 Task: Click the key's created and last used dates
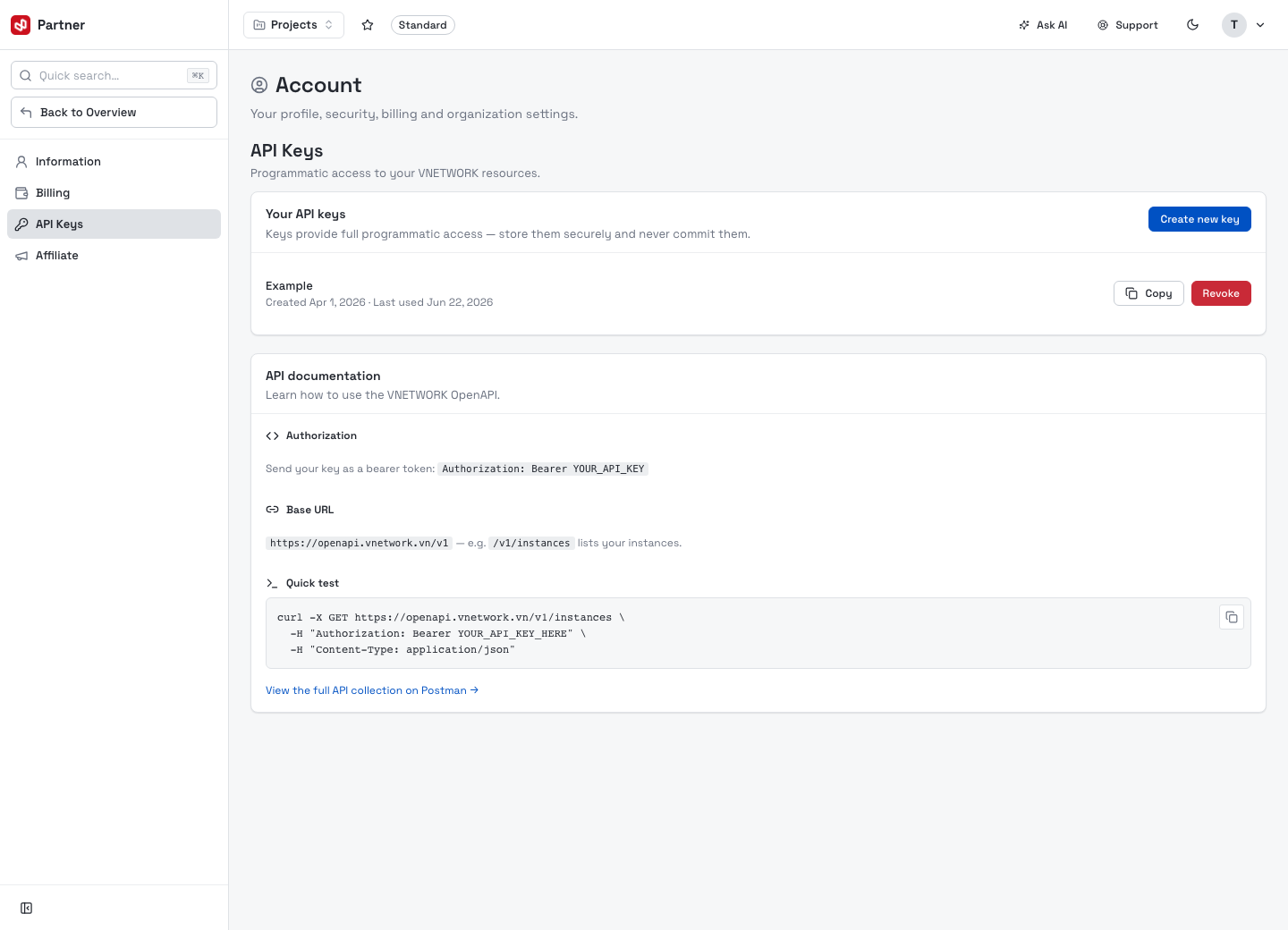[x=379, y=302]
